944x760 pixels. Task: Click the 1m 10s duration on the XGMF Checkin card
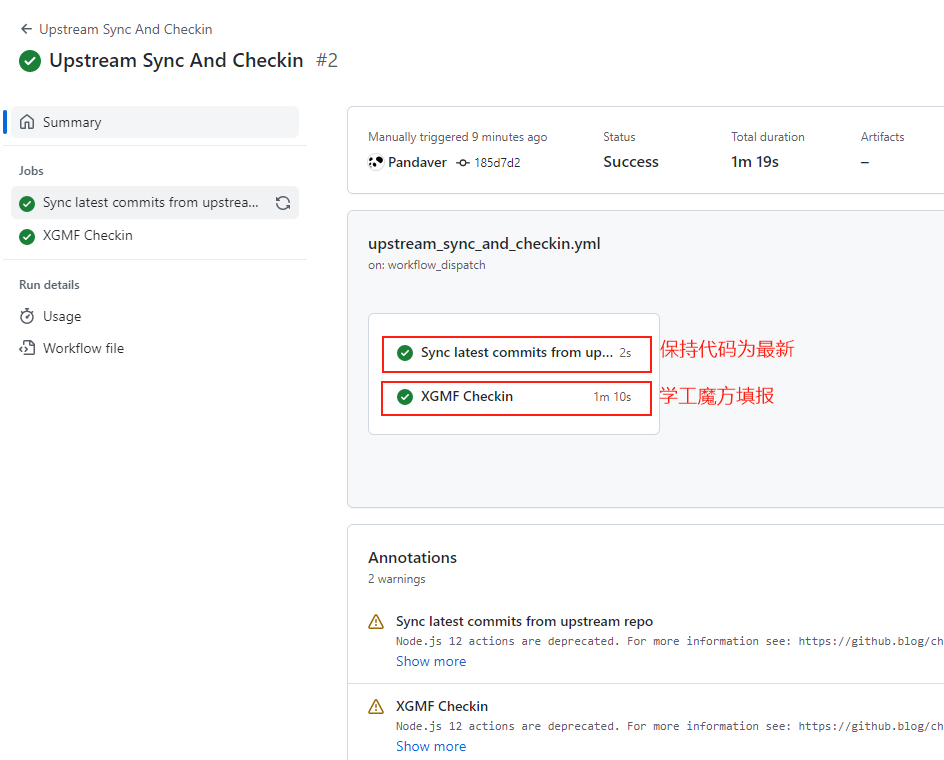[x=612, y=397]
